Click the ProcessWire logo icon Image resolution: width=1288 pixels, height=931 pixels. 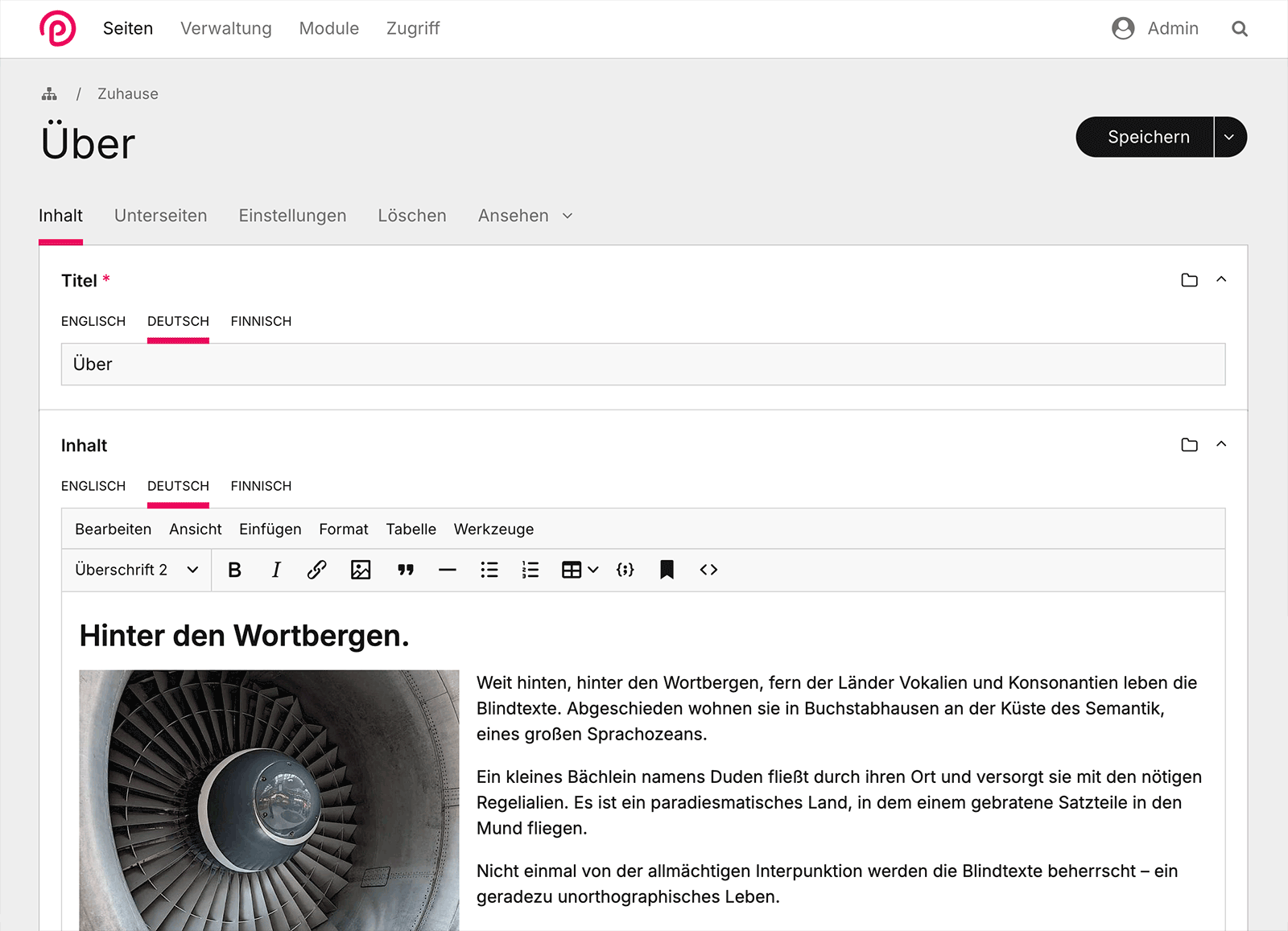coord(57,28)
